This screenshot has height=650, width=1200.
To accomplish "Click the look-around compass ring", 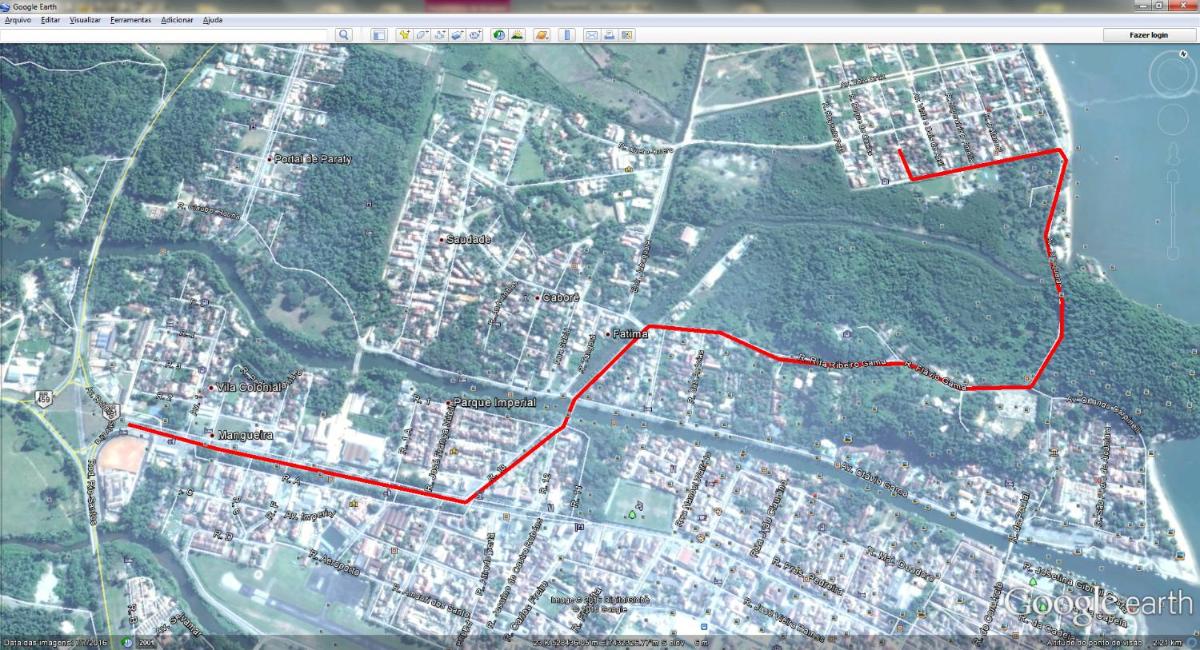I will point(1171,74).
